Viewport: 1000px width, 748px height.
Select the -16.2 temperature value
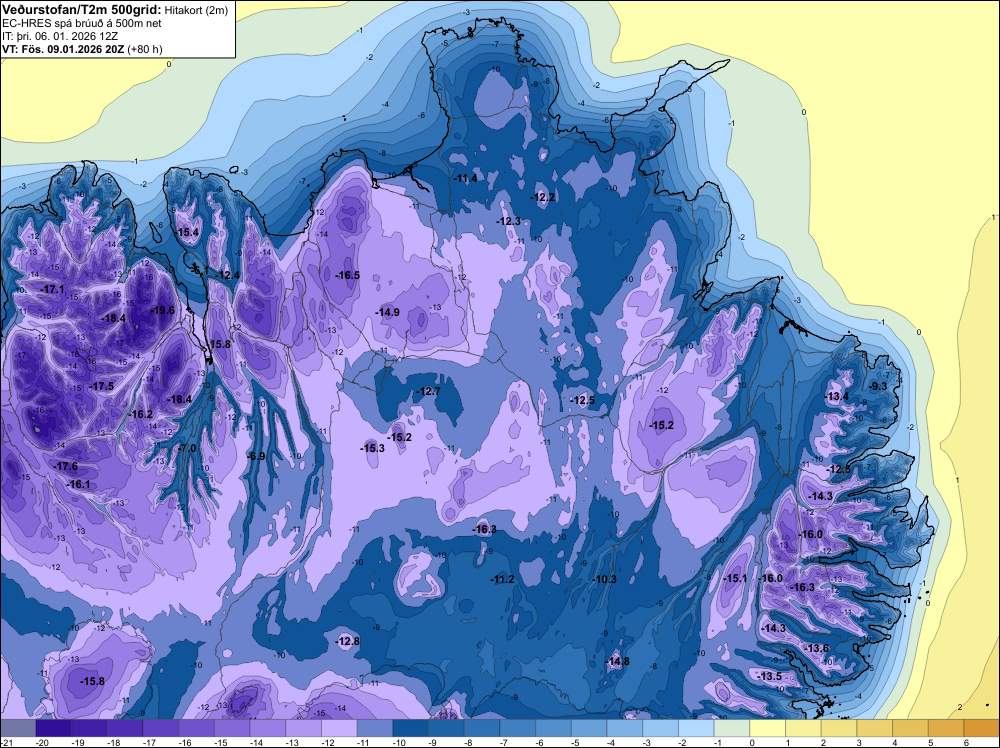click(x=140, y=414)
